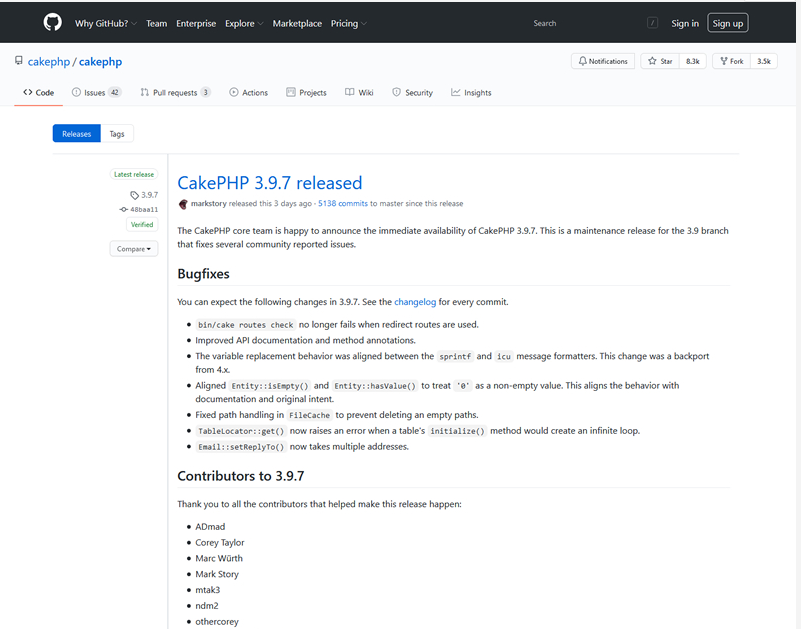This screenshot has height=629, width=801.
Task: Click contributor name Marc Würth
Action: [219, 558]
